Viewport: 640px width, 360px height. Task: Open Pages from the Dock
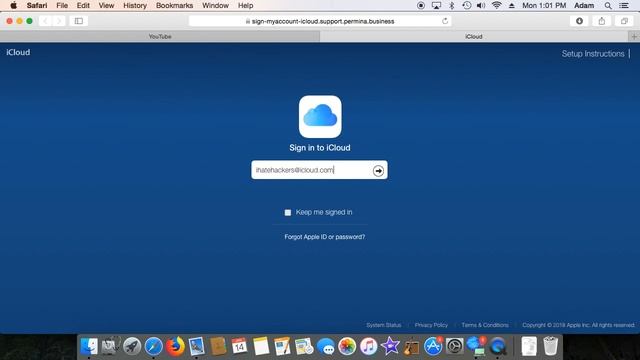[x=282, y=346]
